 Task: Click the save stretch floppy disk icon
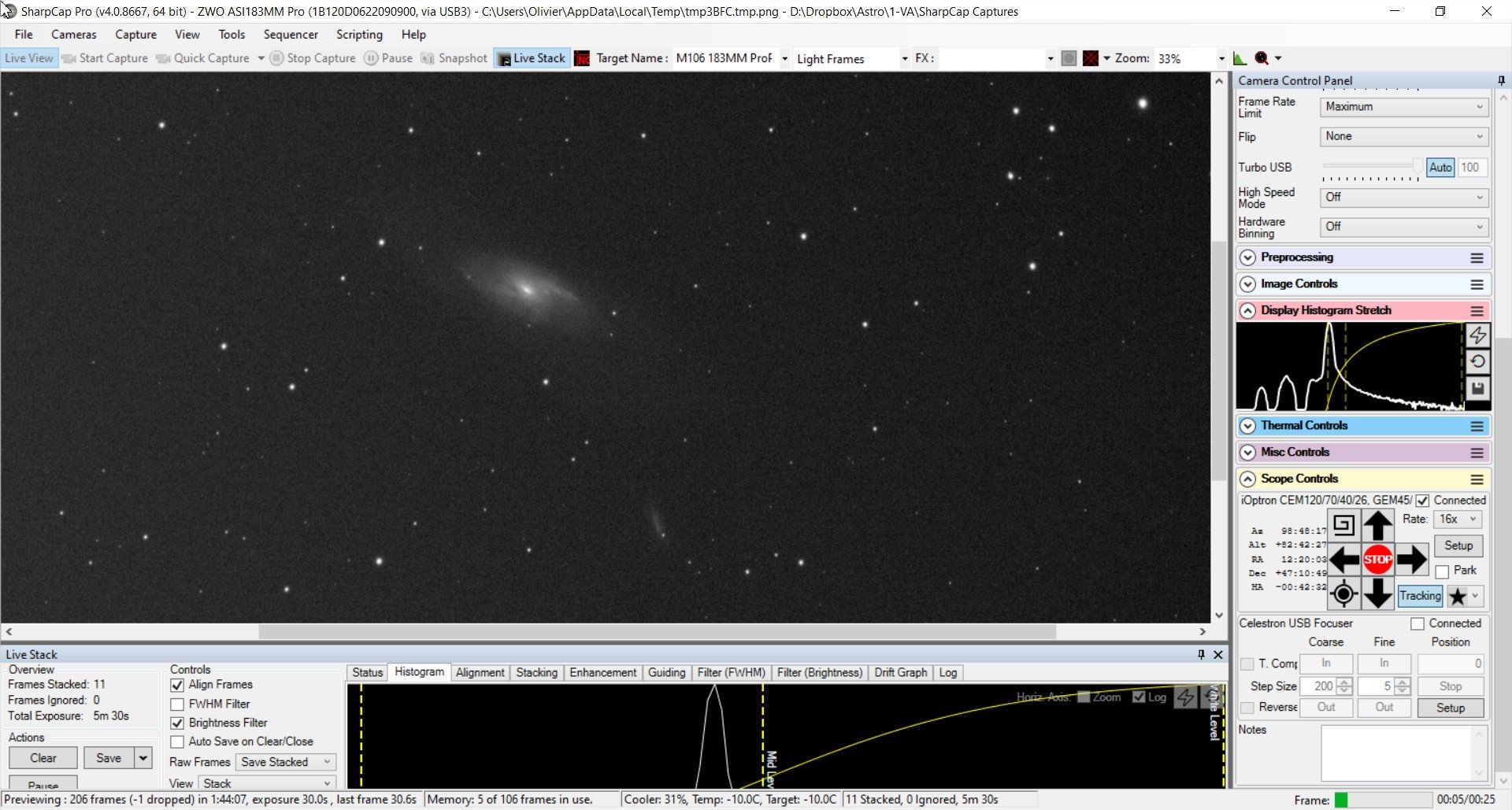pos(1477,388)
